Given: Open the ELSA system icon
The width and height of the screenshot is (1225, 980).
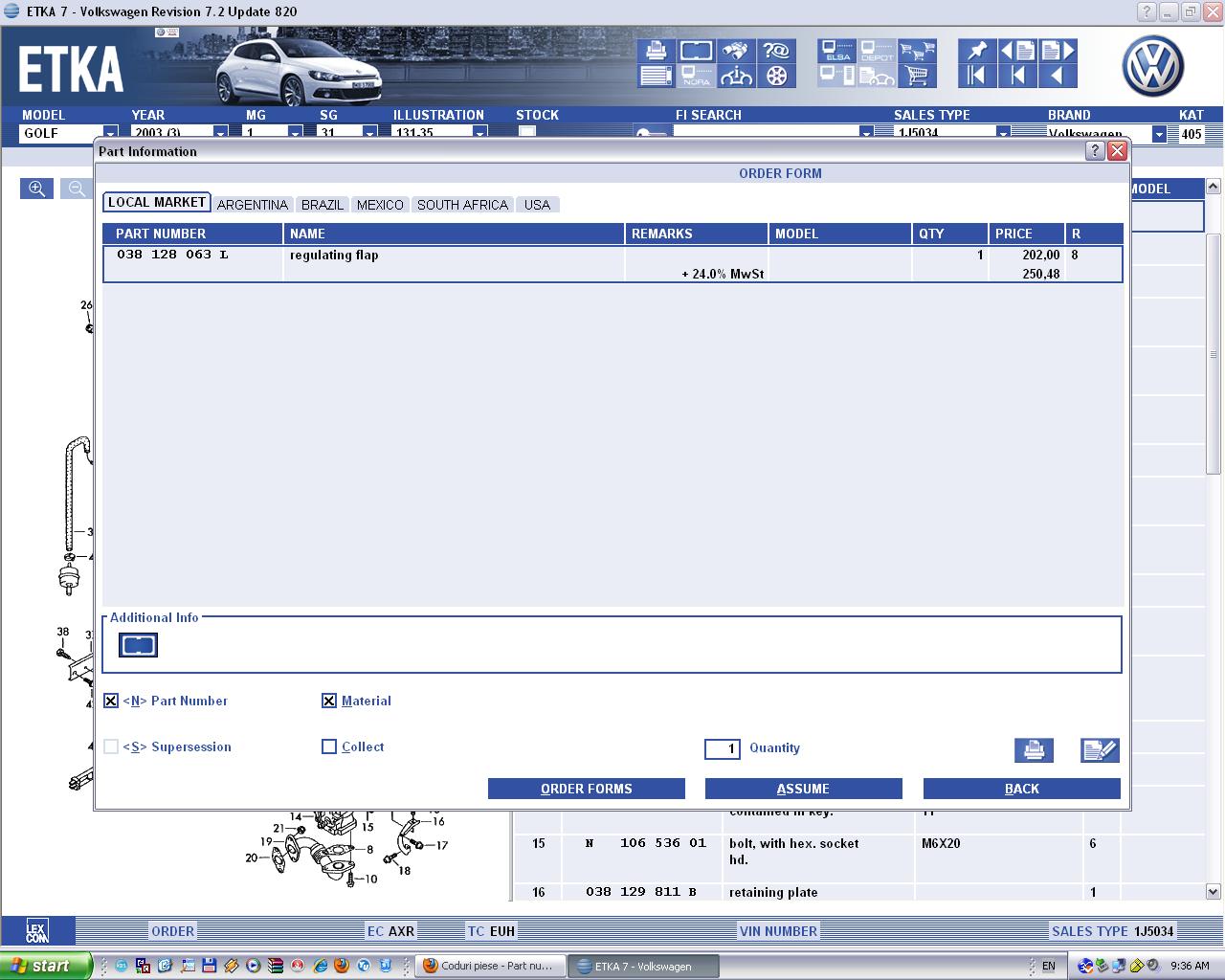Looking at the screenshot, I should [x=837, y=51].
